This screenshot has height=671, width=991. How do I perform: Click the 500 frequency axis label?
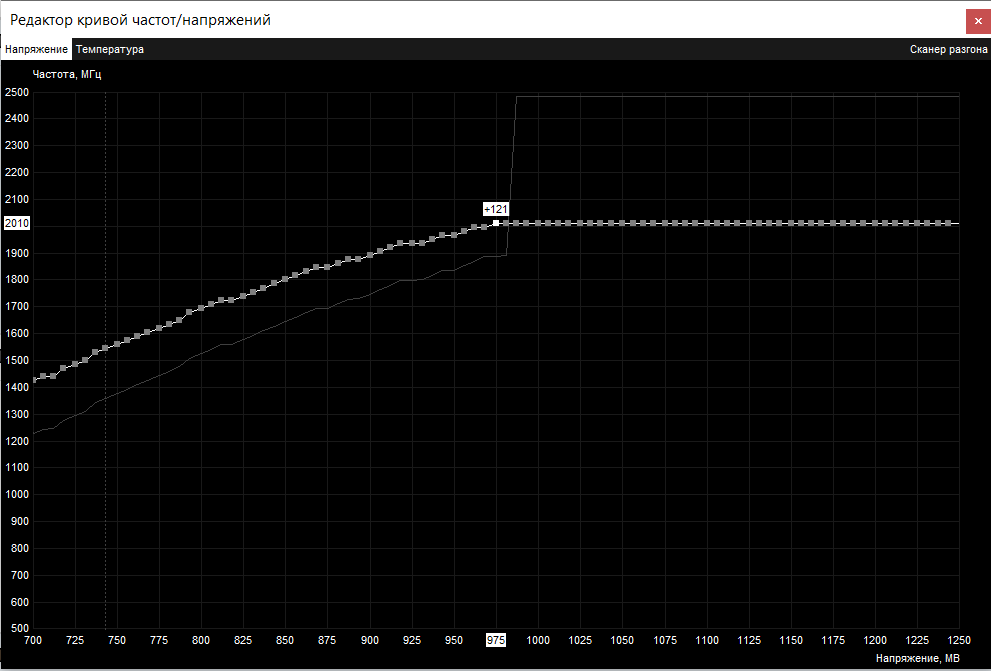tap(20, 628)
